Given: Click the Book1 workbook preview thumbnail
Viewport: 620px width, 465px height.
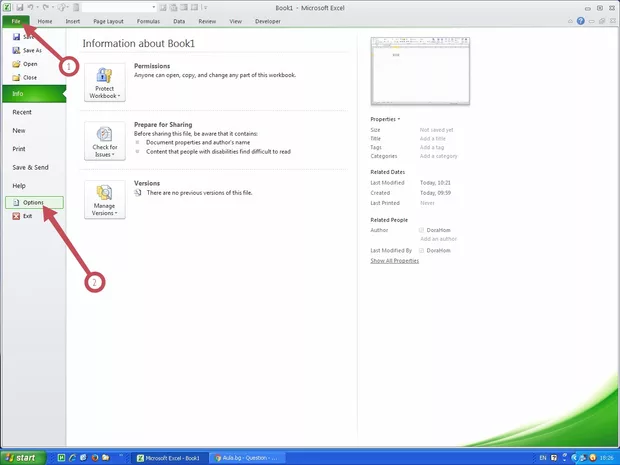Looking at the screenshot, I should pos(420,71).
